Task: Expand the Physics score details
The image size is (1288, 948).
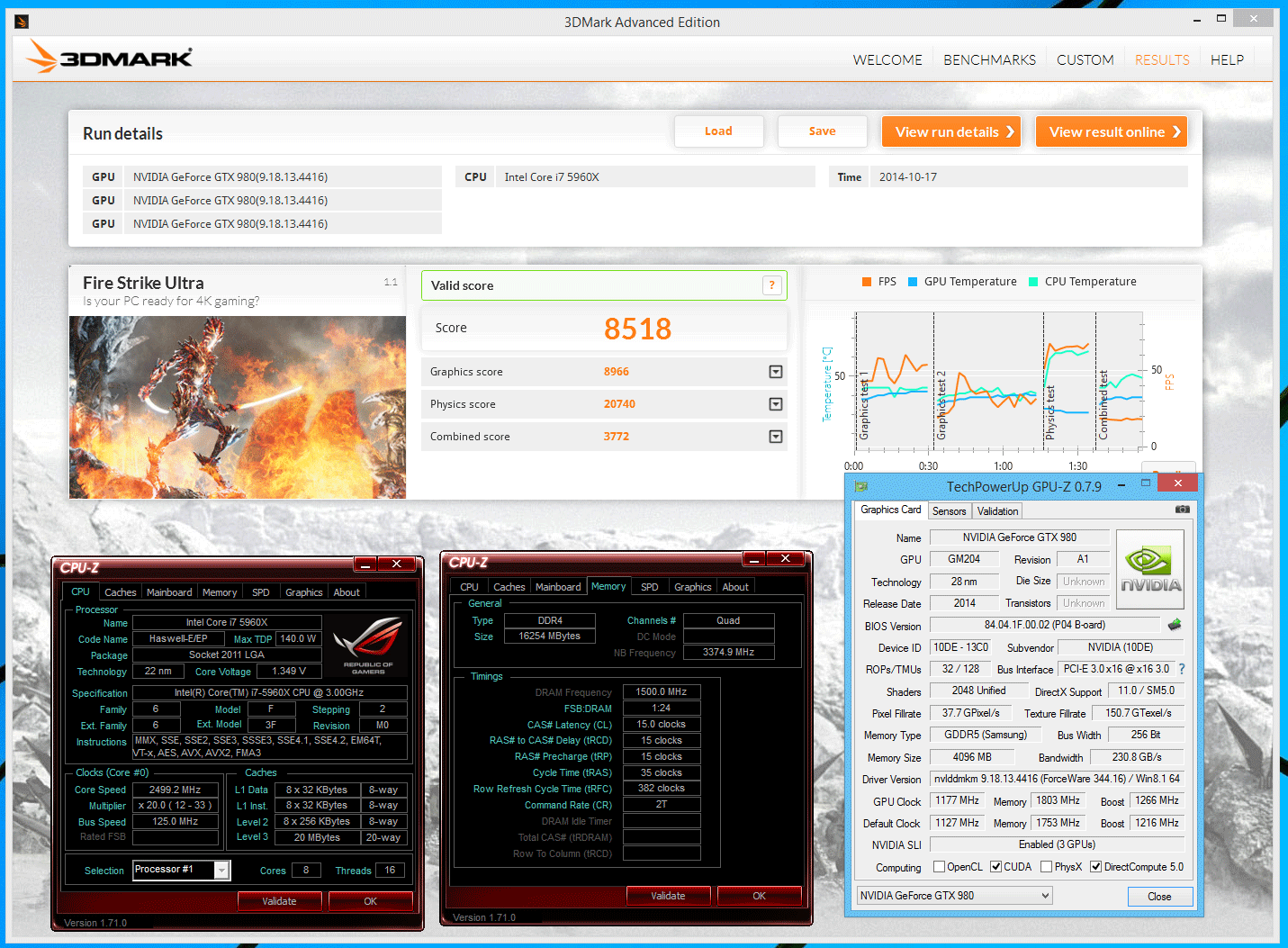Action: point(776,404)
